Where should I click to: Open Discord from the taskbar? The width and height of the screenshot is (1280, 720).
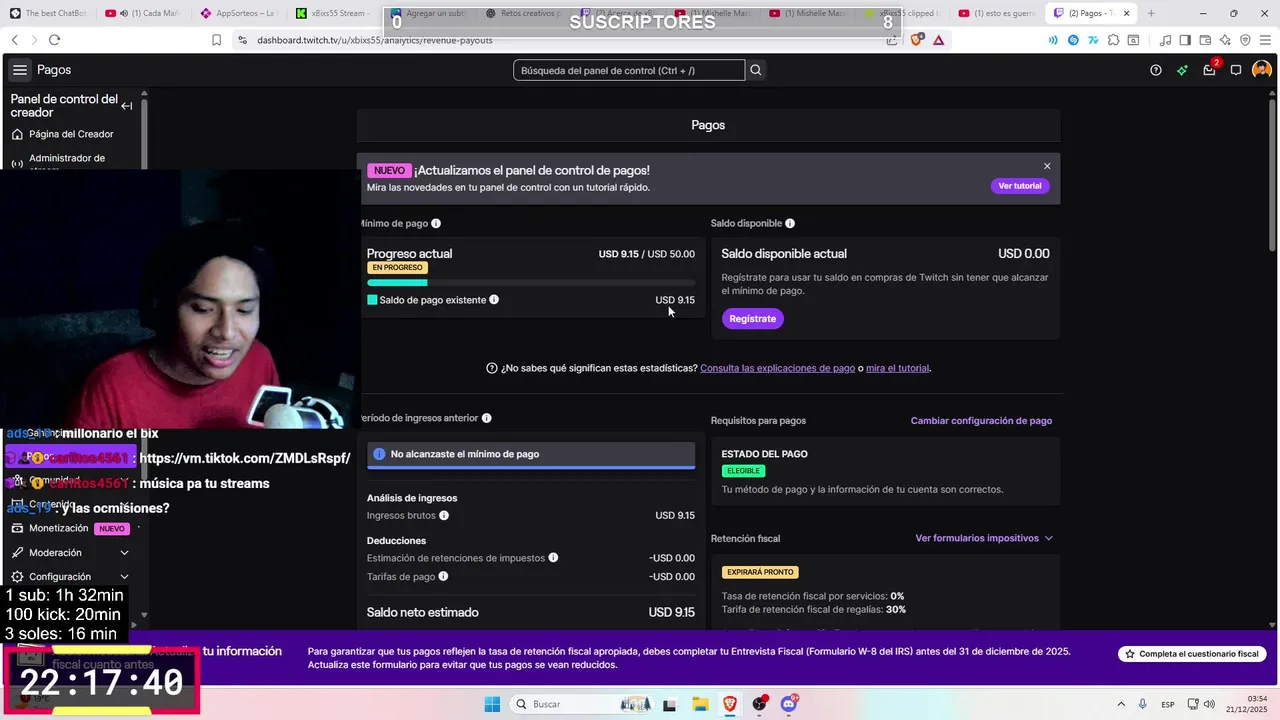(x=789, y=704)
